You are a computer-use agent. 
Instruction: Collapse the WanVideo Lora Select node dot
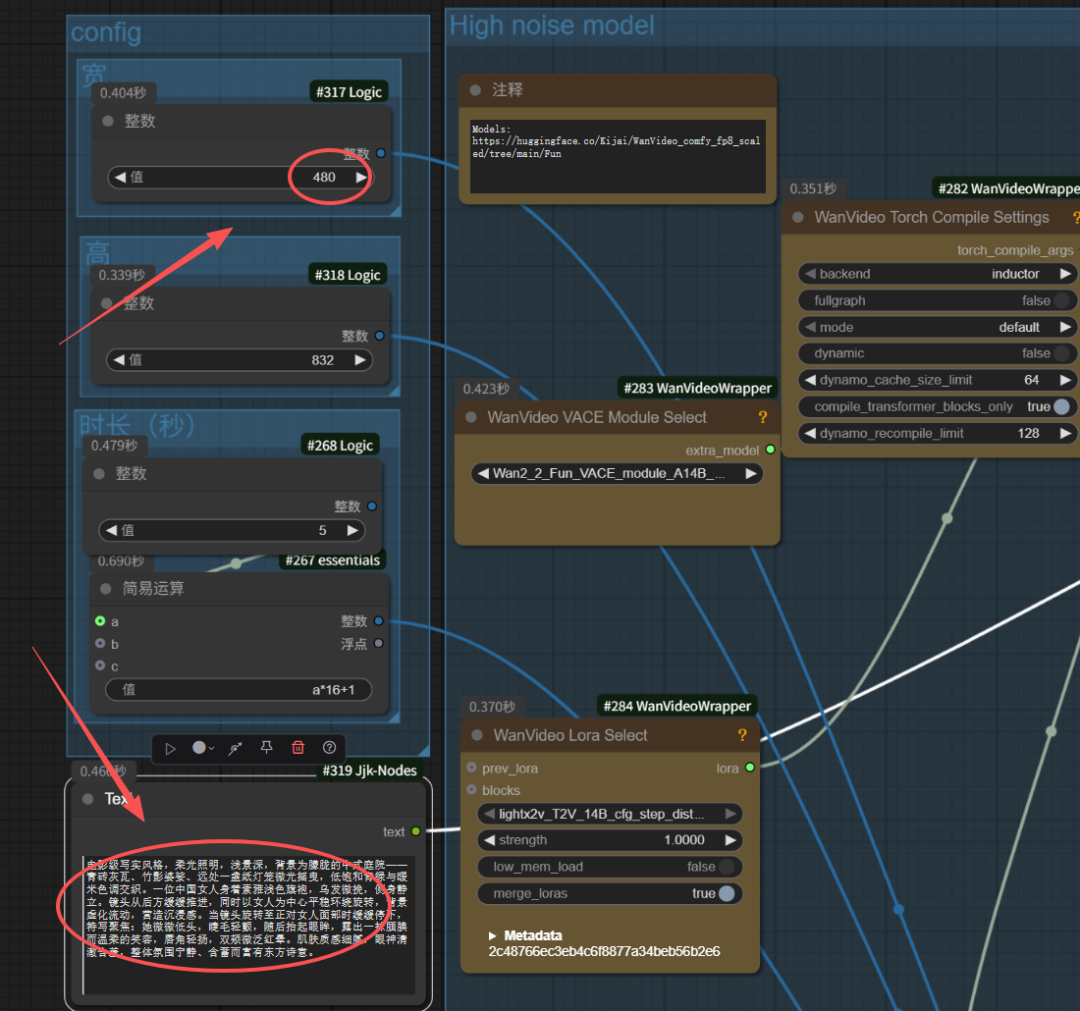[477, 735]
